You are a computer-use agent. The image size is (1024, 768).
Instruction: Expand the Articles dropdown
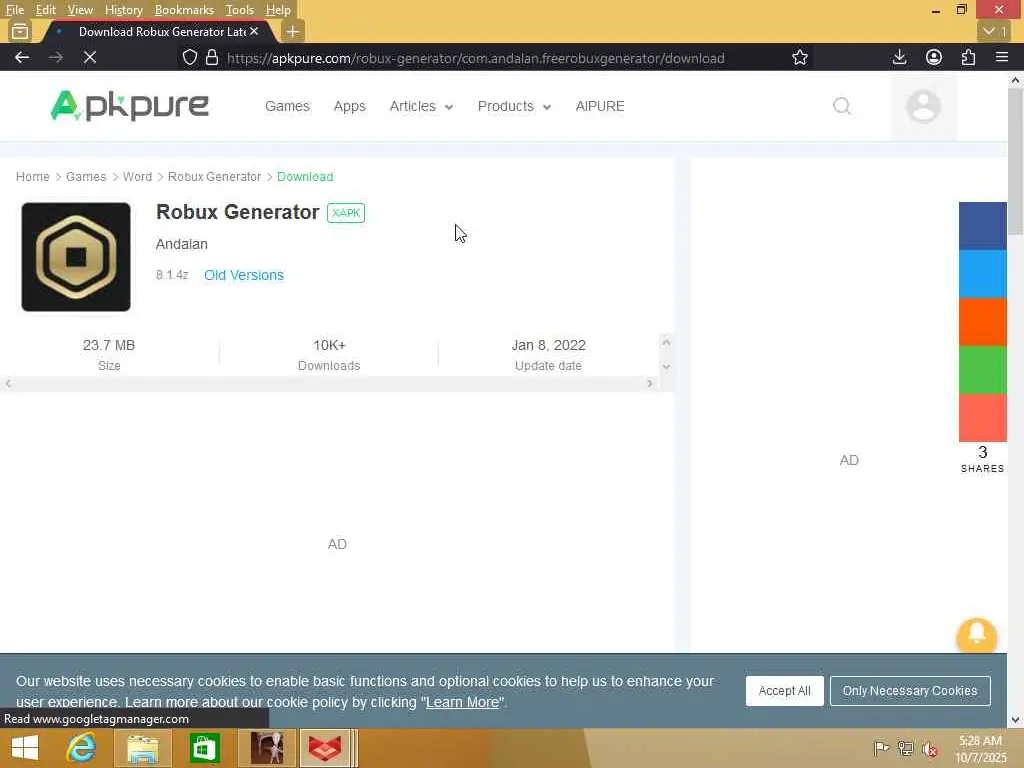coord(421,106)
